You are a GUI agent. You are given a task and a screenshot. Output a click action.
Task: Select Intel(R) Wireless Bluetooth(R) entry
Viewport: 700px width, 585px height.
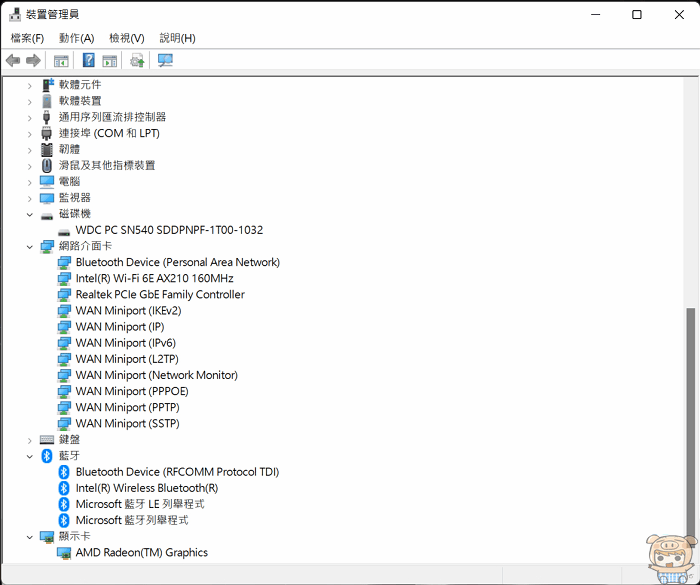coord(147,488)
